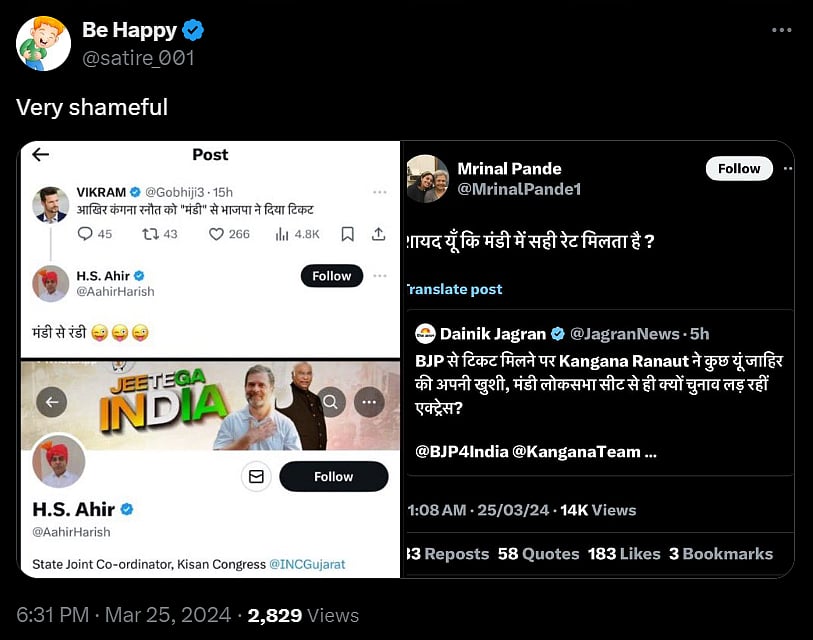Open the more options menu on VIKRAM's post
813x640 pixels.
point(380,192)
